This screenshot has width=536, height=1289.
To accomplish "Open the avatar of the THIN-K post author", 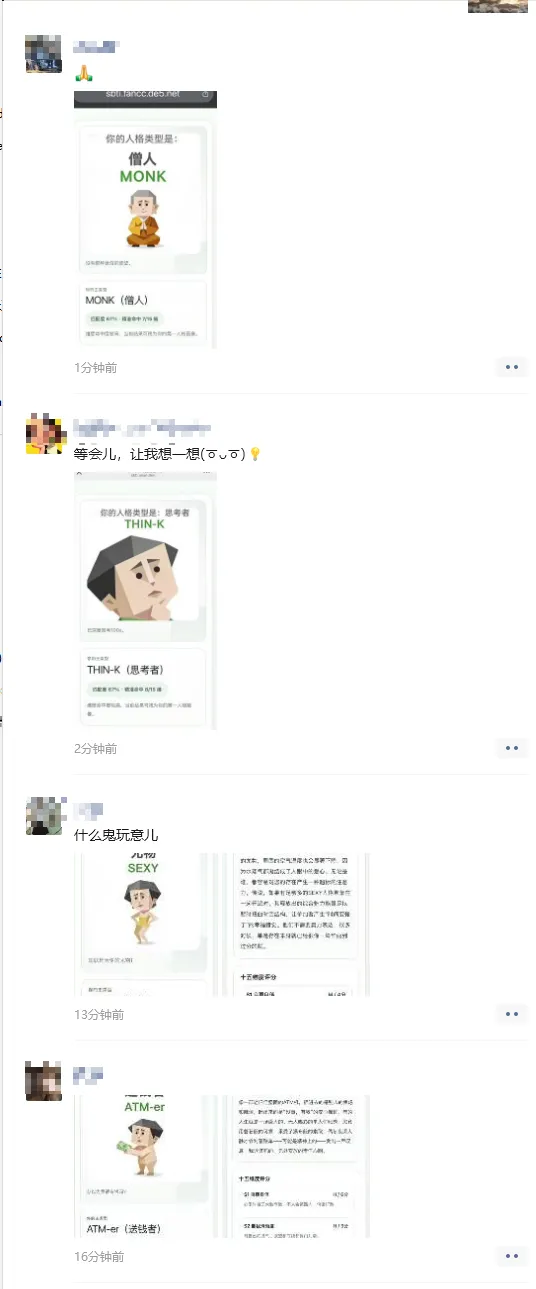I will point(44,433).
